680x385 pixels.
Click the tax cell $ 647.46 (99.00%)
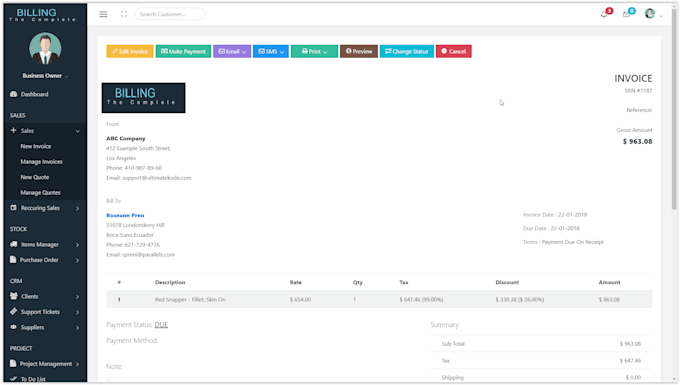pyautogui.click(x=421, y=300)
